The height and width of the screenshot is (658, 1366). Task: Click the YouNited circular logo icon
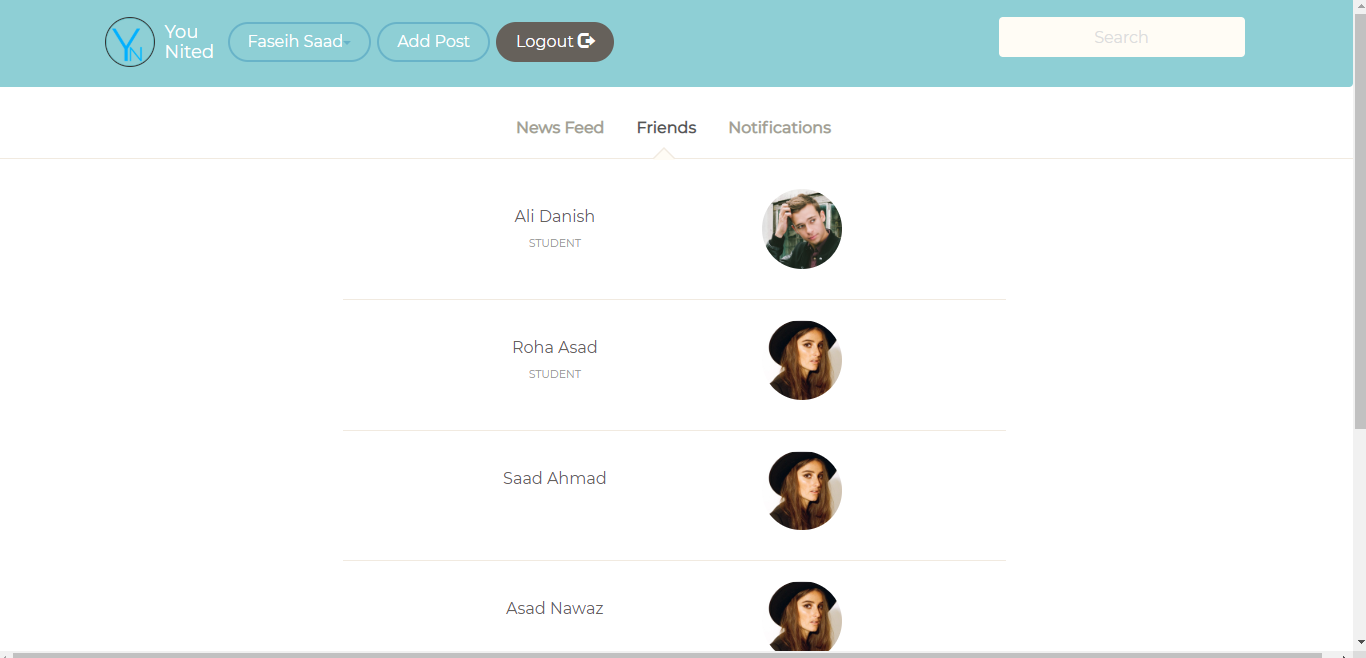click(130, 42)
